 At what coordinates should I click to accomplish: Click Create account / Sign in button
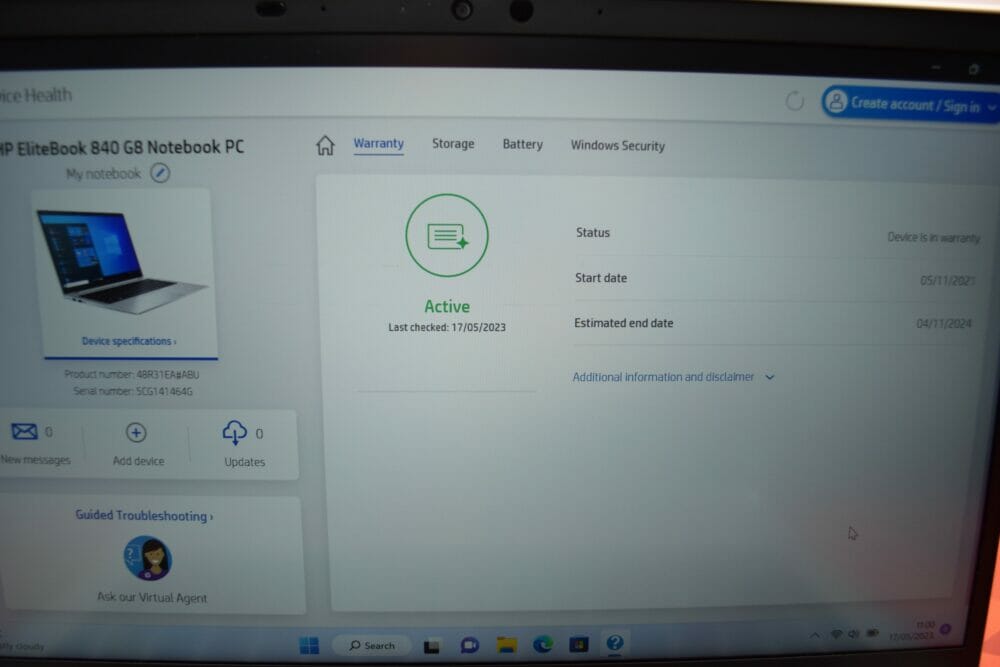point(910,103)
